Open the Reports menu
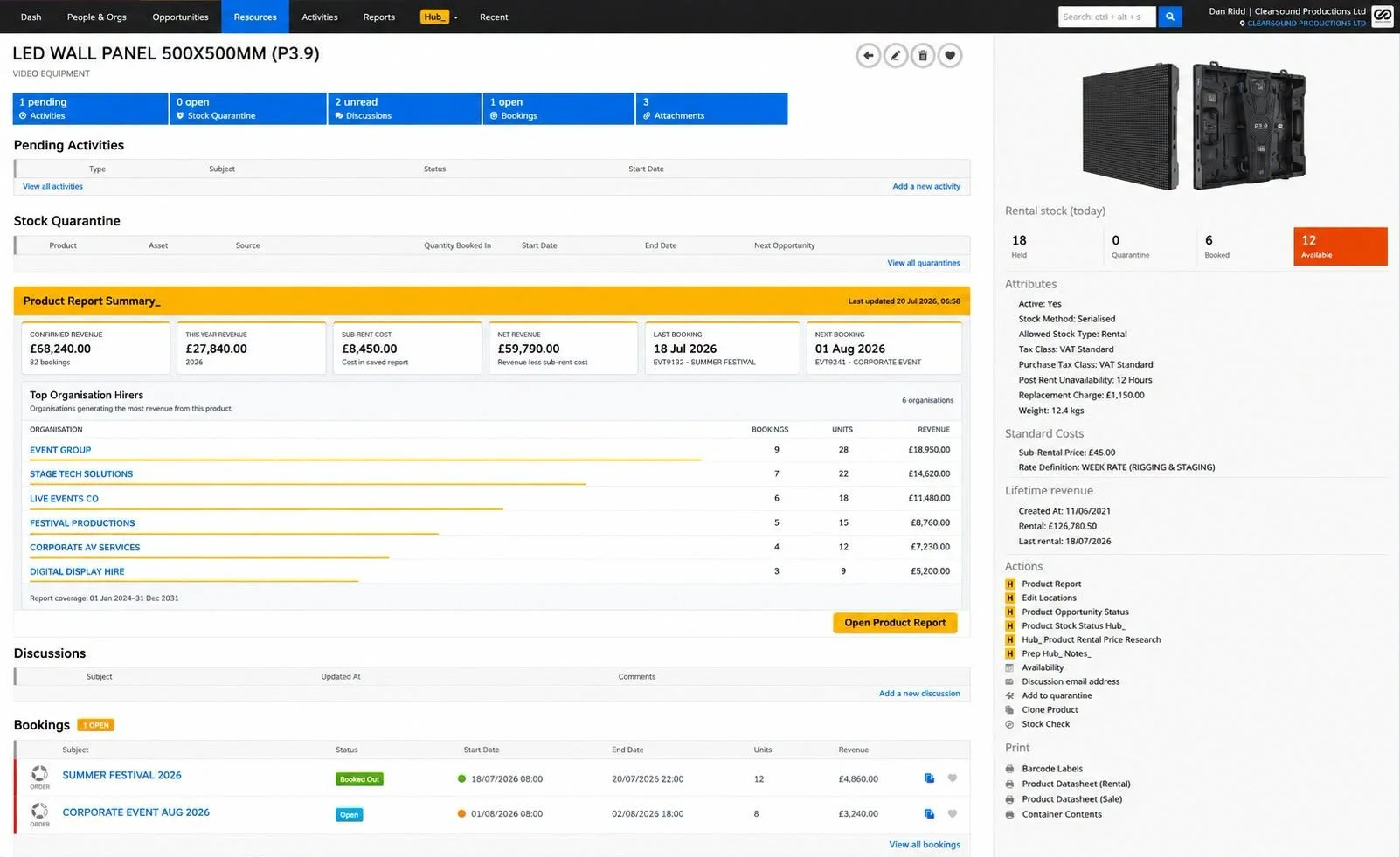The height and width of the screenshot is (857, 1400). pyautogui.click(x=379, y=17)
